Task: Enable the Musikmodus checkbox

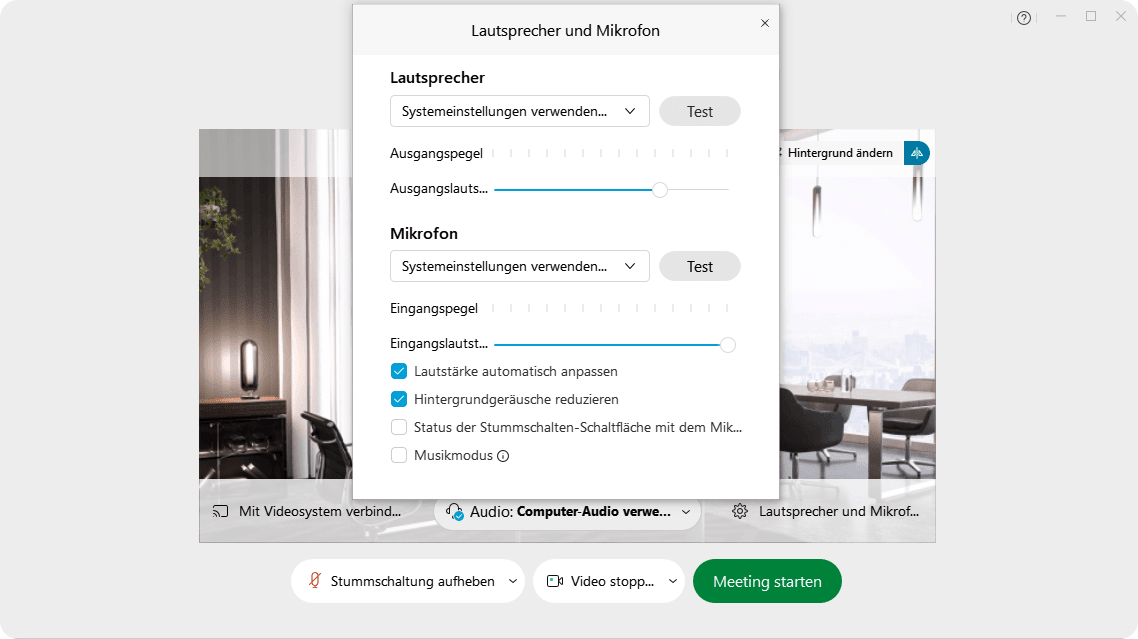Action: (399, 455)
